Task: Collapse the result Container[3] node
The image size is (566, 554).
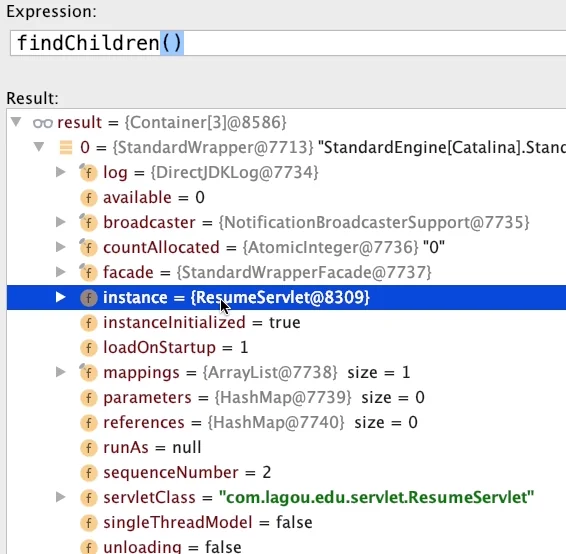Action: click(x=16, y=122)
